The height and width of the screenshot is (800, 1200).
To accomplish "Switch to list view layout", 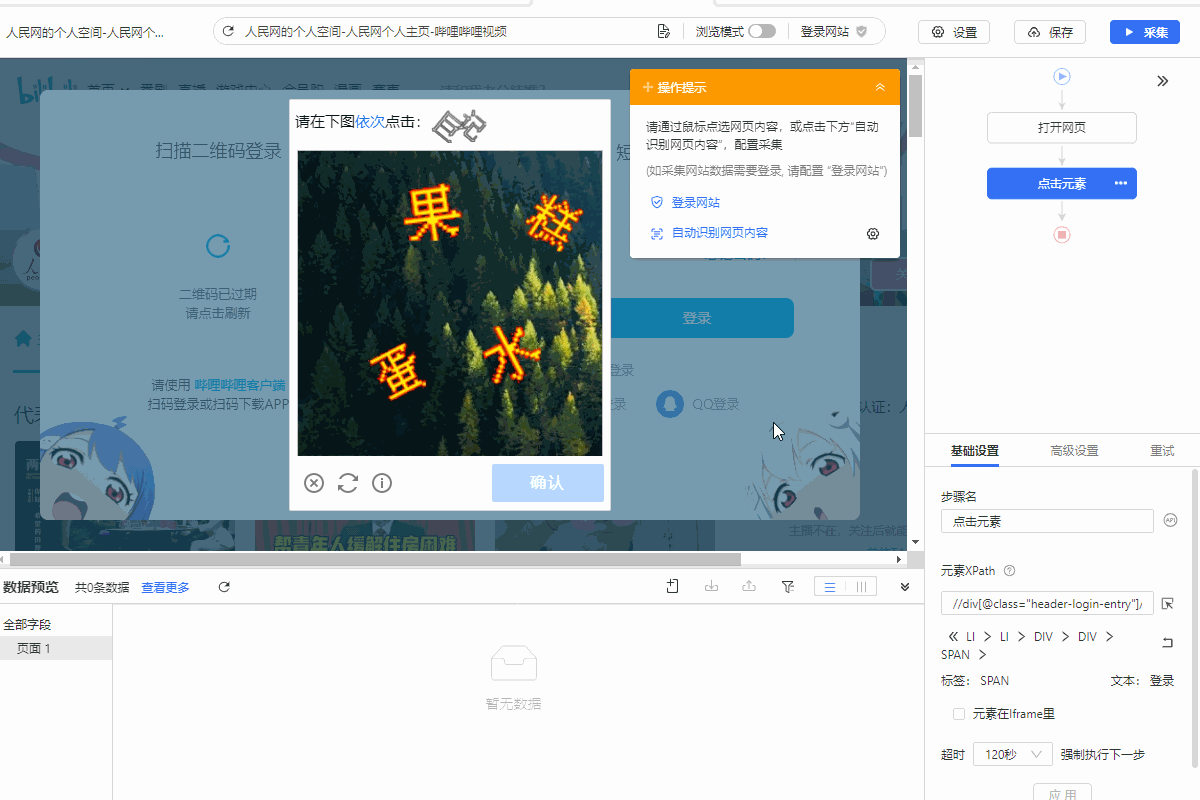I will click(830, 587).
